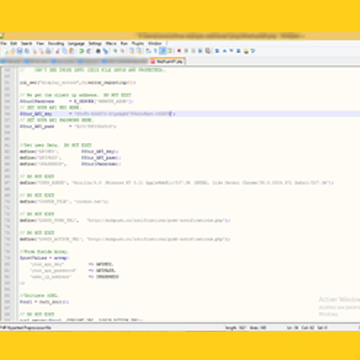Screen dimensions: 360x360
Task: Click the length and lines status entry
Action: point(246,328)
